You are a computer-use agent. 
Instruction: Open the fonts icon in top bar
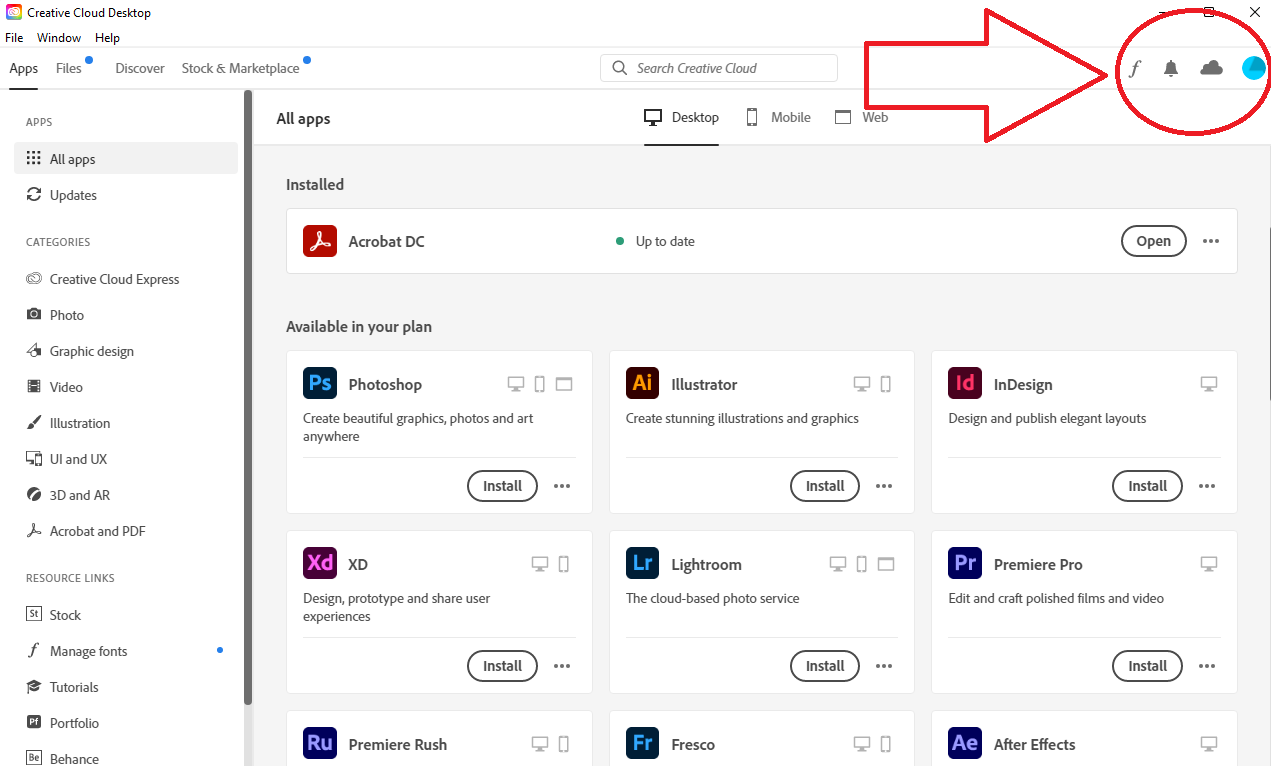(x=1134, y=69)
